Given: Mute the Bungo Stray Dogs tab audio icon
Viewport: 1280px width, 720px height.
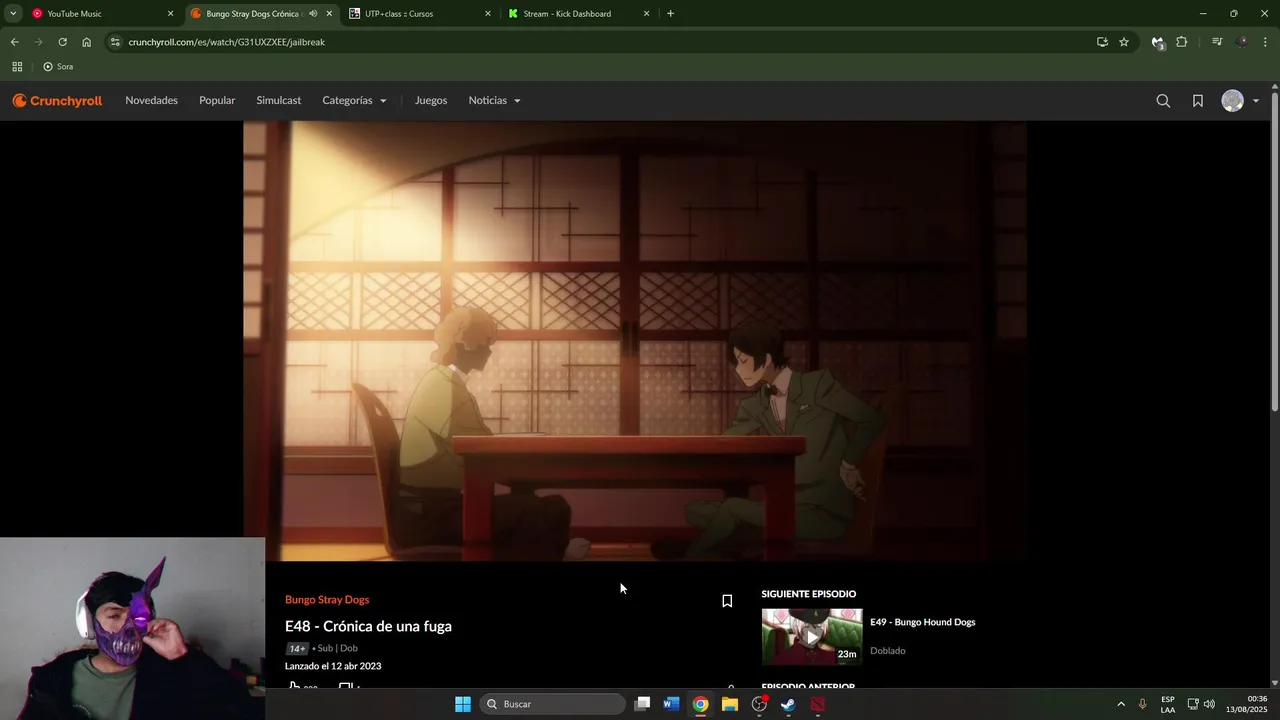Looking at the screenshot, I should [313, 14].
